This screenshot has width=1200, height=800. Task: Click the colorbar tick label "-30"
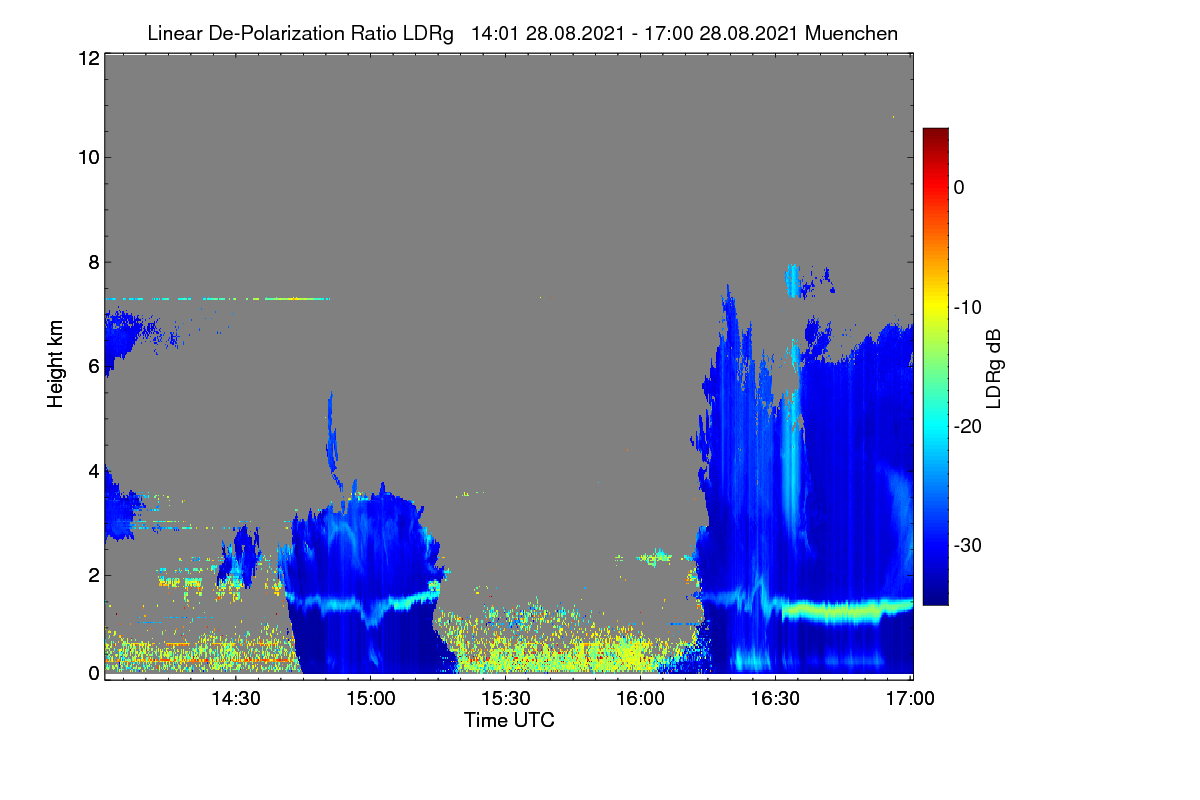(x=968, y=546)
